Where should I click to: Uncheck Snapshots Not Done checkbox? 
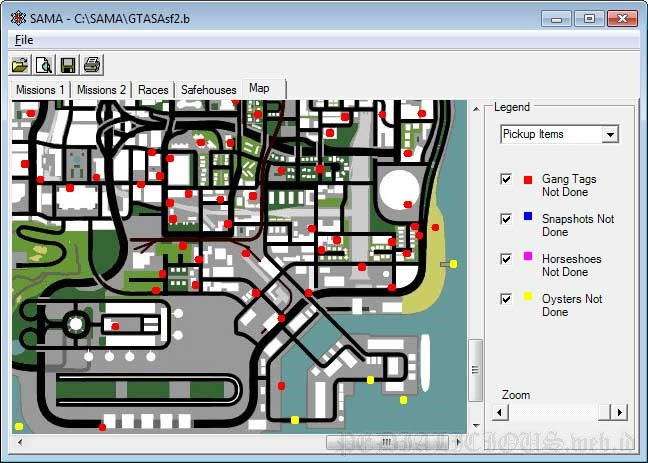pos(506,219)
